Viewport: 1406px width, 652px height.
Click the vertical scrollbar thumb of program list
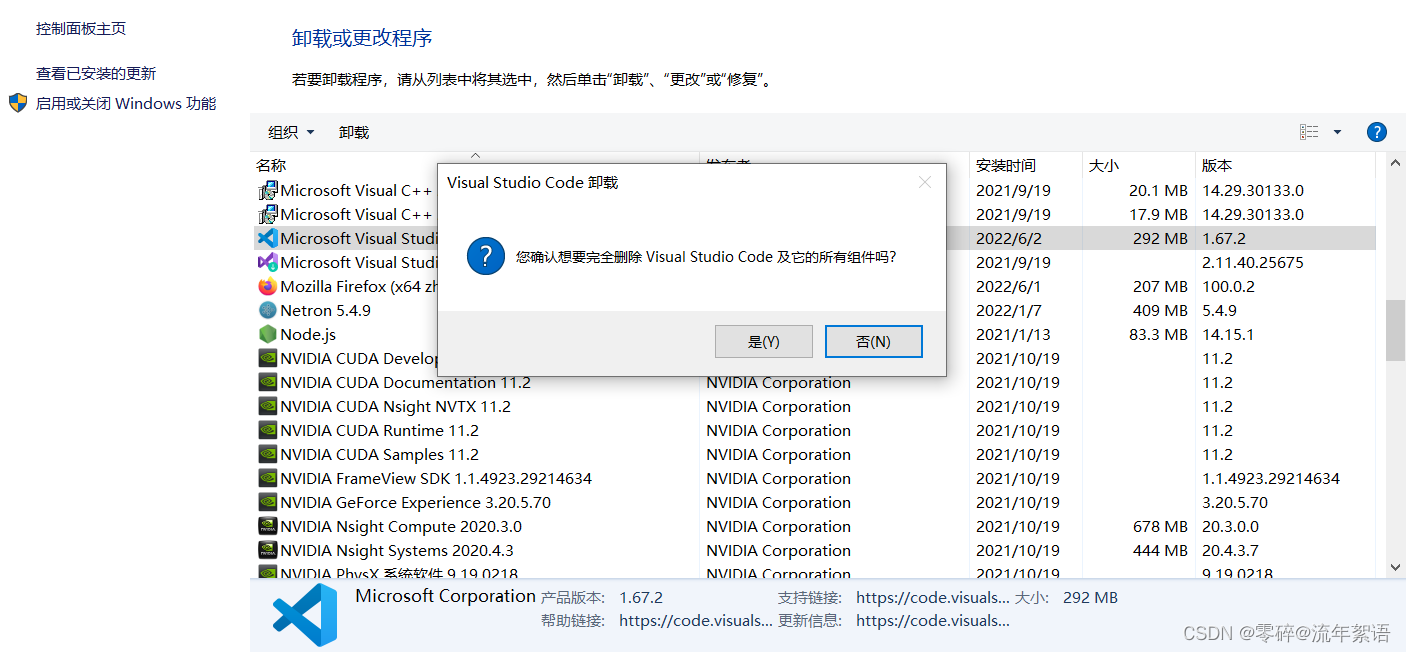(x=1395, y=330)
